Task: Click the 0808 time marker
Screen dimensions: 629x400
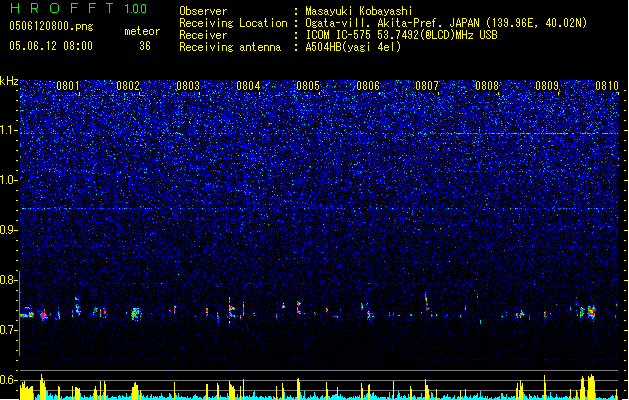Action: point(487,86)
